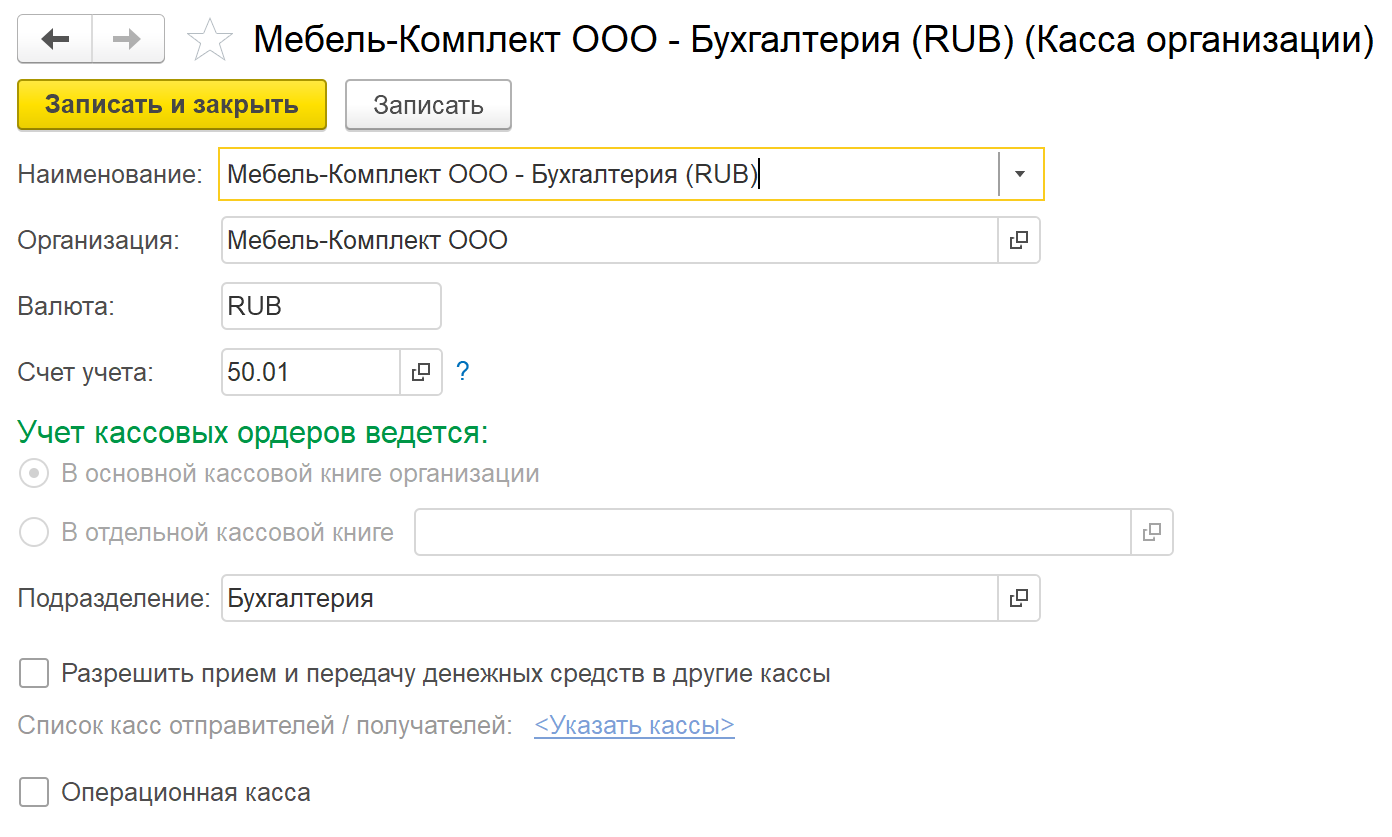The width and height of the screenshot is (1392, 837).
Task: Open the Подразделение selection icon
Action: tap(1019, 599)
